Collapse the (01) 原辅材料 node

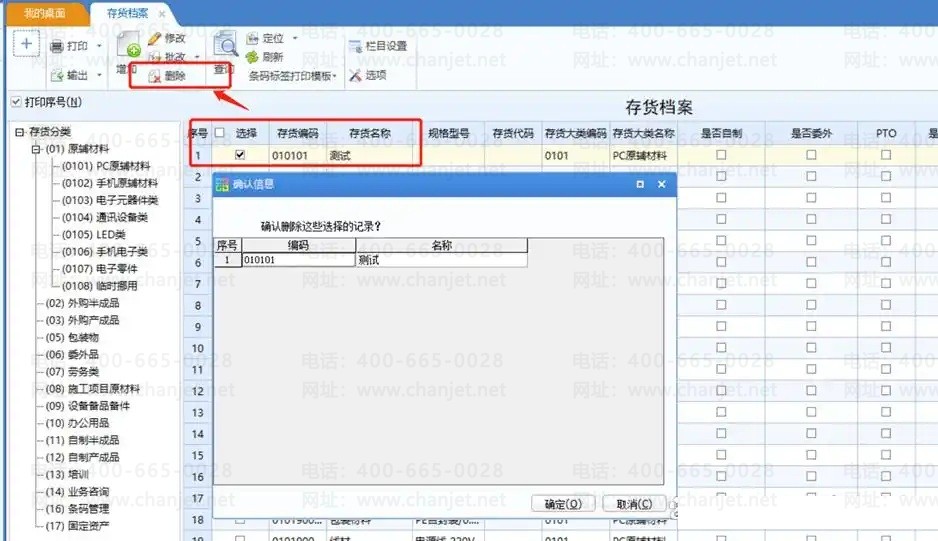pos(36,149)
